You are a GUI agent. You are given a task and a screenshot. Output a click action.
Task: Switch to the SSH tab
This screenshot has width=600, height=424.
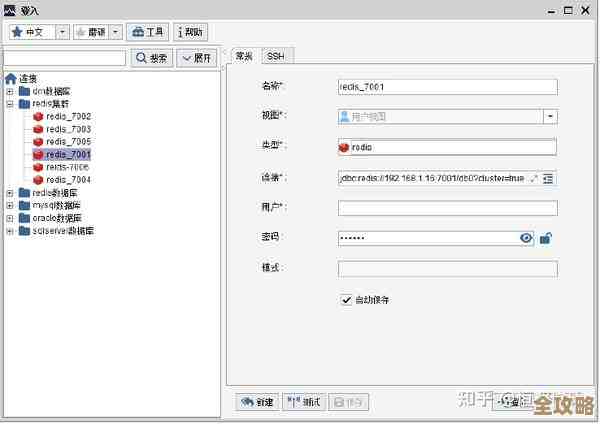(276, 56)
